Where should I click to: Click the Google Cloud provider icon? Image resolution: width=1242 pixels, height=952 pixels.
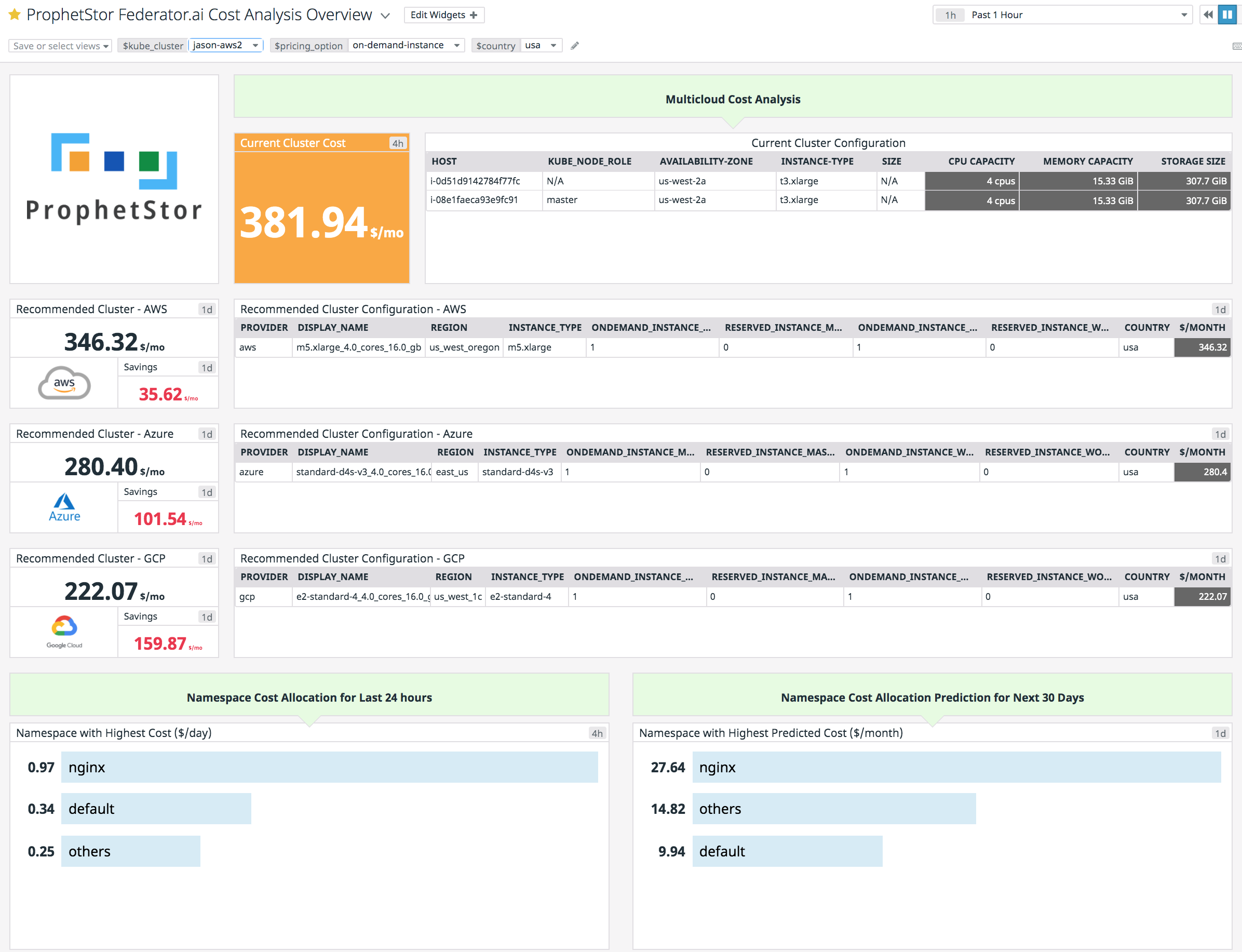(64, 628)
